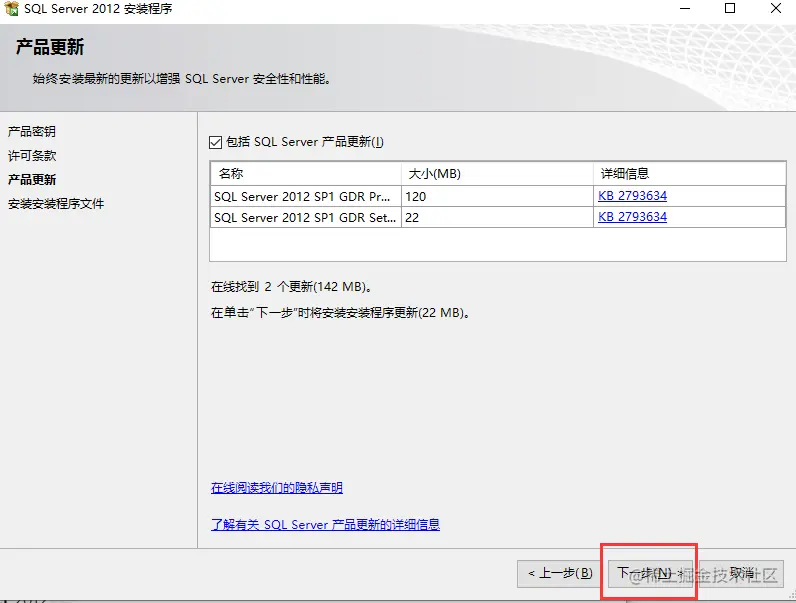Click the size cell showing 22

coord(498,217)
